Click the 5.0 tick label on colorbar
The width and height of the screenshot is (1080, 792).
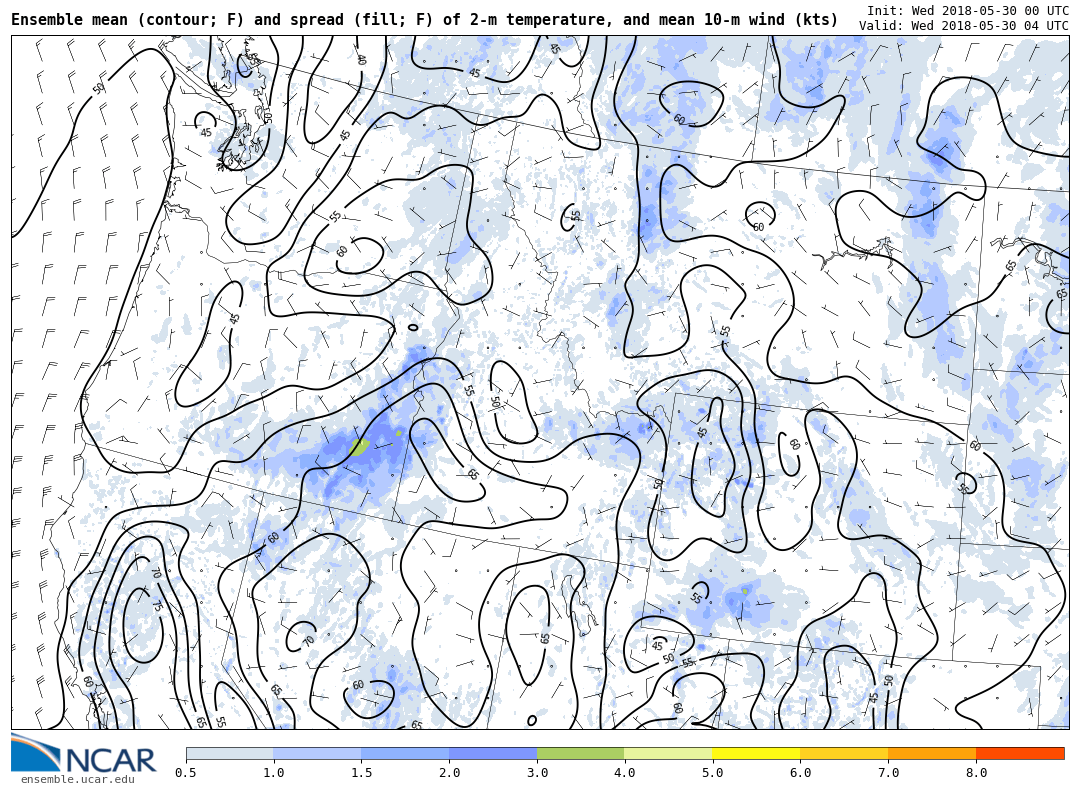[x=712, y=773]
